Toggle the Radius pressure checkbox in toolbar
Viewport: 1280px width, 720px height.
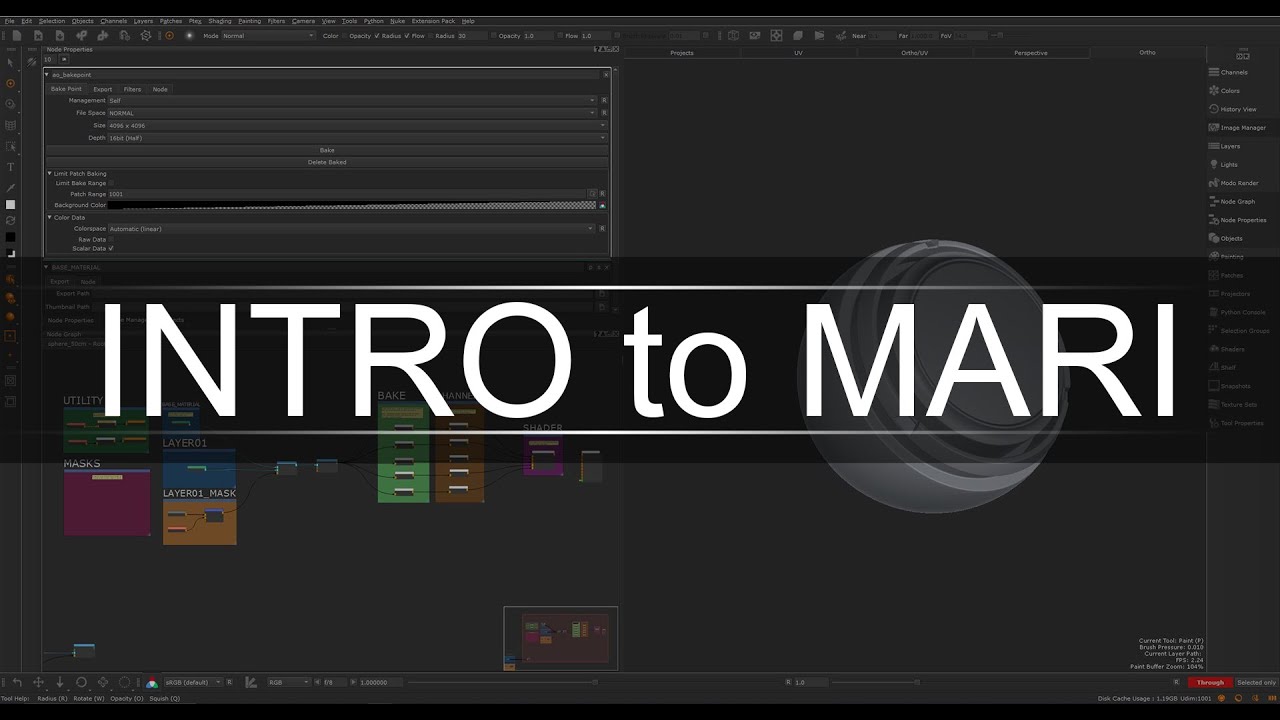pyautogui.click(x=406, y=36)
